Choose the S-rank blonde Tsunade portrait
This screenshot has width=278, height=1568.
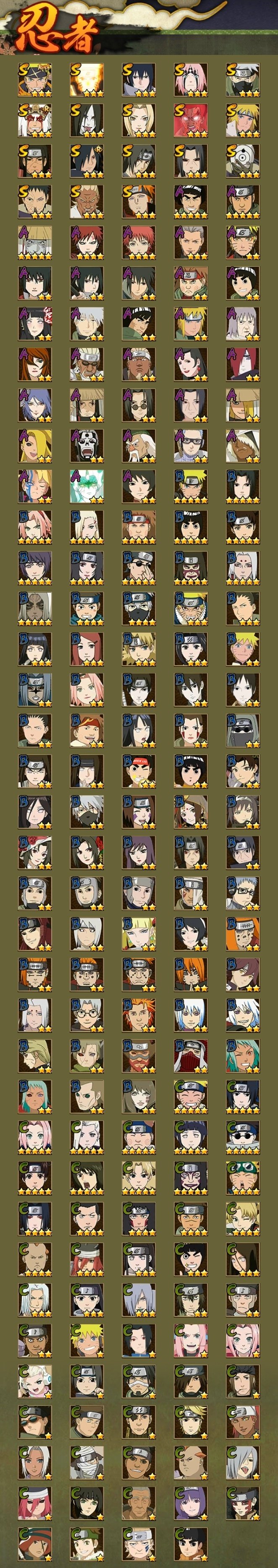(x=139, y=120)
